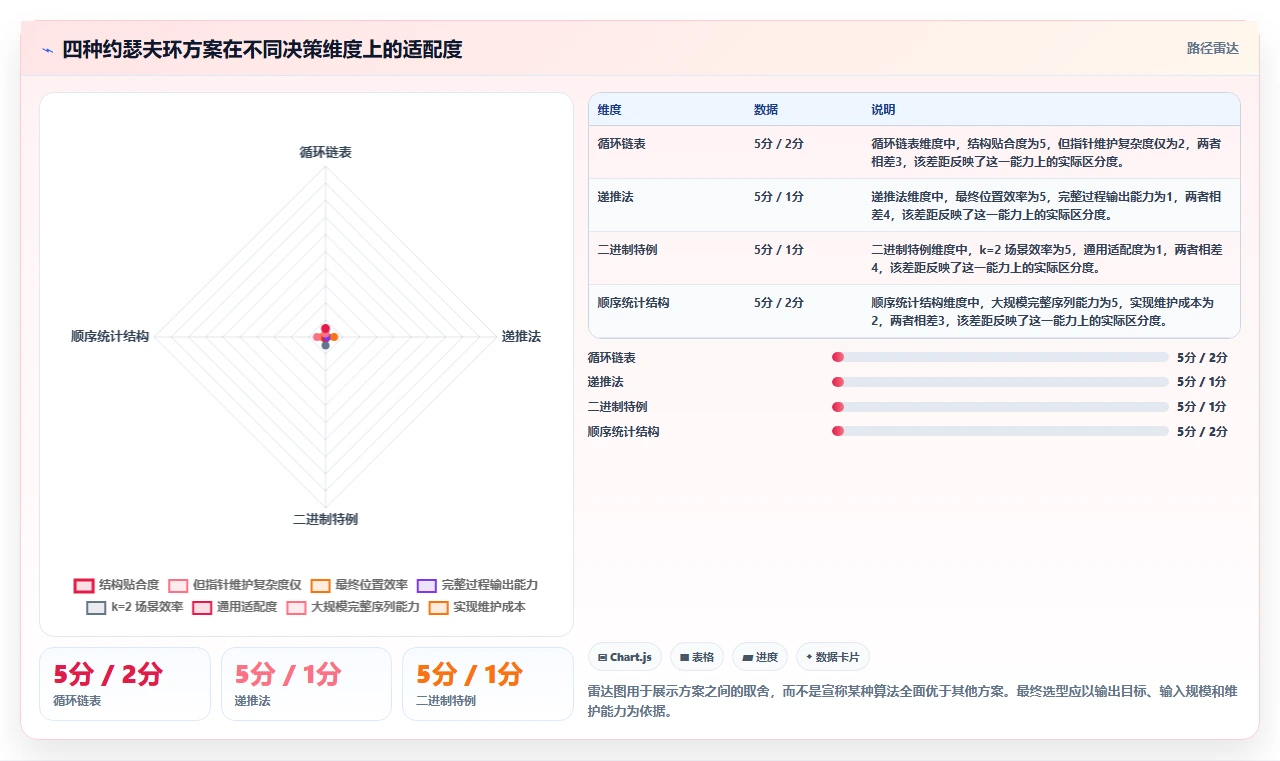The image size is (1280, 761).
Task: Toggle the 最终位置效率 legend series
Action: tap(359, 585)
